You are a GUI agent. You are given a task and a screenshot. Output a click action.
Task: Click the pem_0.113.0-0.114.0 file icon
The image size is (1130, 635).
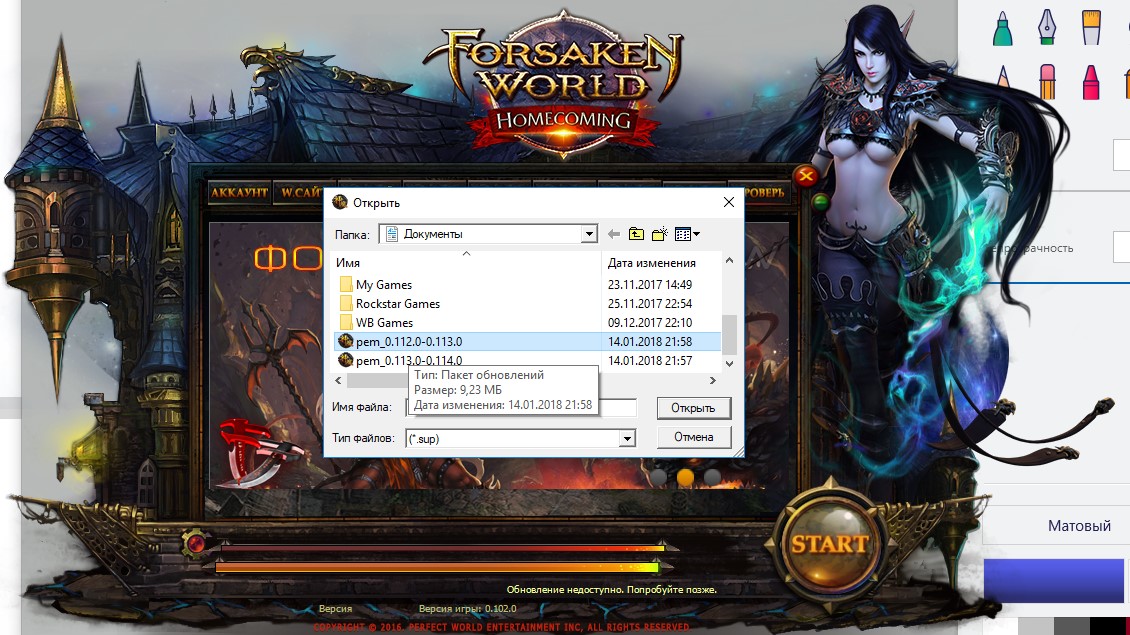[346, 360]
